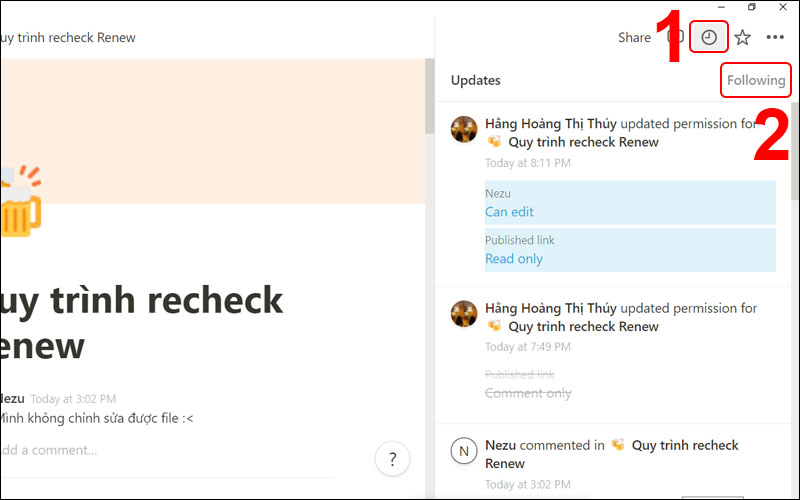Click the Nezu avatar circle in updates
The width and height of the screenshot is (800, 500).
tap(464, 451)
